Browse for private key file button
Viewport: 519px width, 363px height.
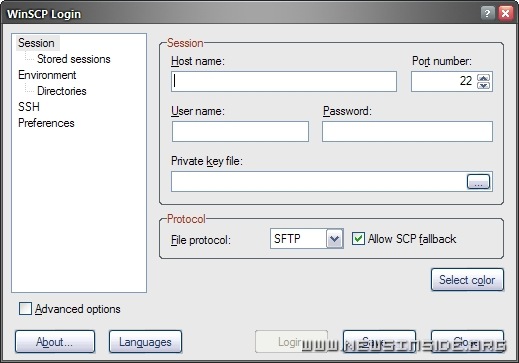click(478, 182)
